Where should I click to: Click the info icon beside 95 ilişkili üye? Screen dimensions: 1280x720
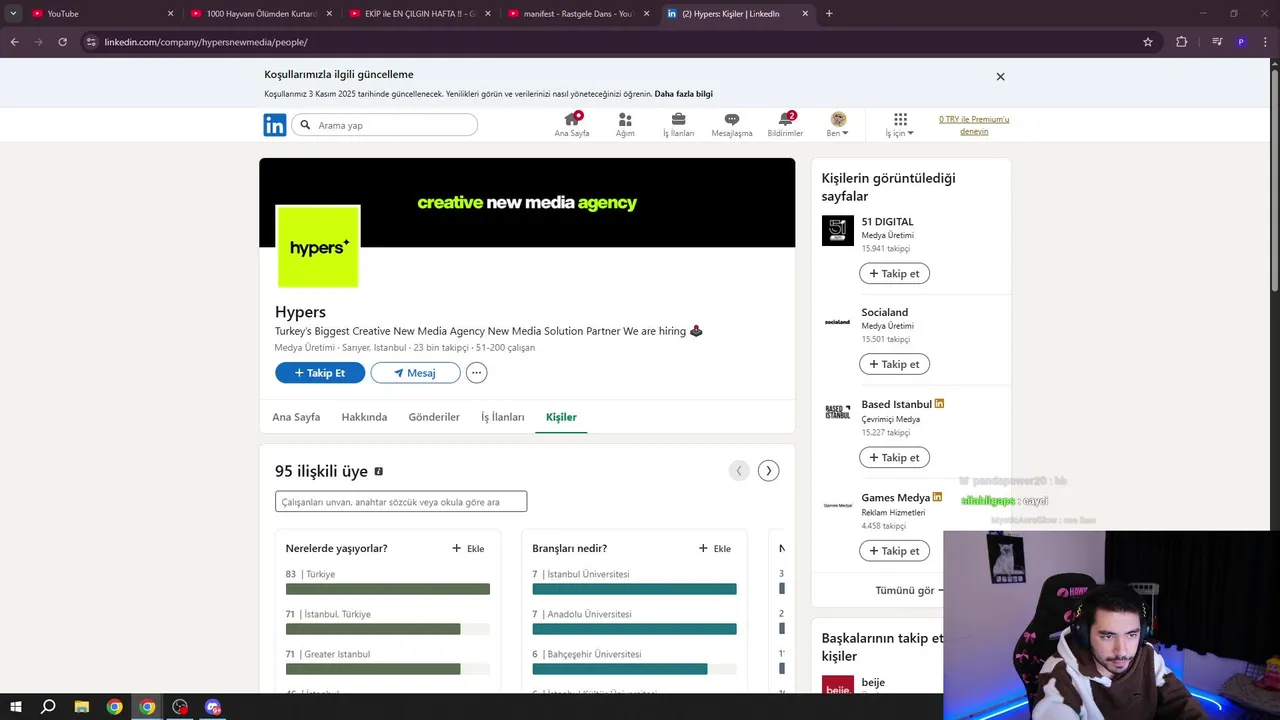(378, 471)
